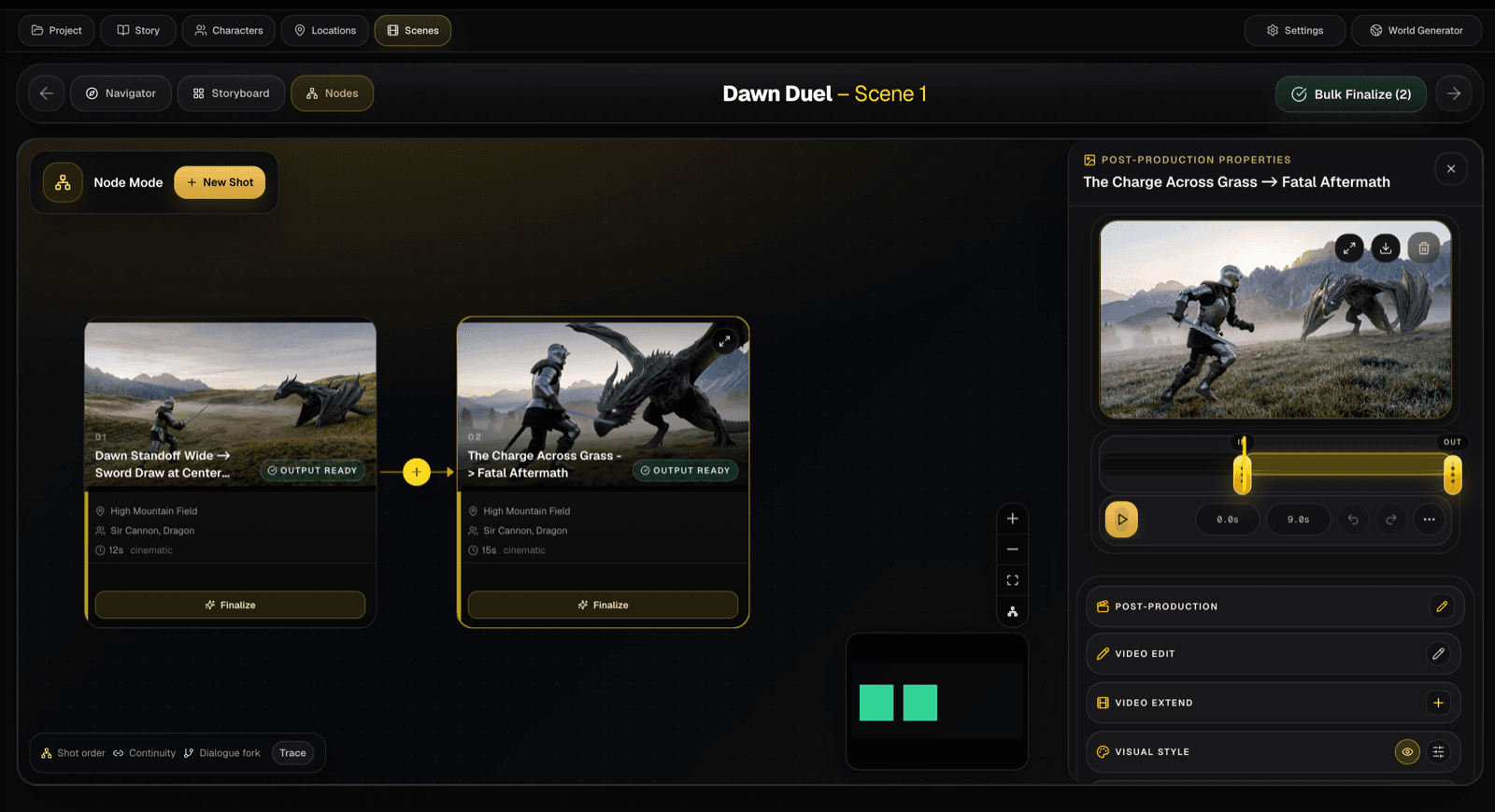The image size is (1495, 812).
Task: Zoom out on the node canvas
Action: (1012, 549)
